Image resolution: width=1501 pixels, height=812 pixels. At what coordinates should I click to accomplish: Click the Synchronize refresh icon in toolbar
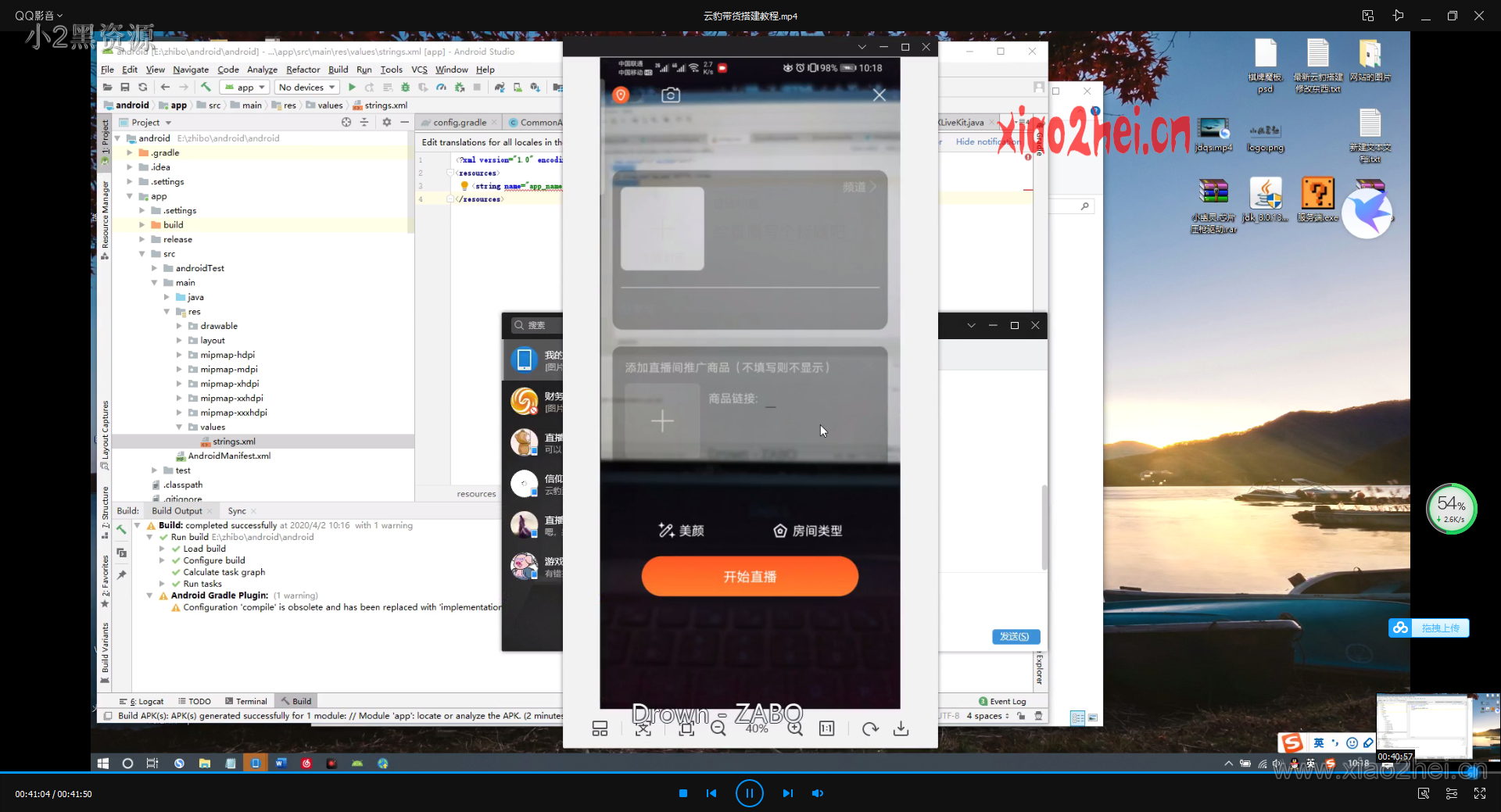142,88
